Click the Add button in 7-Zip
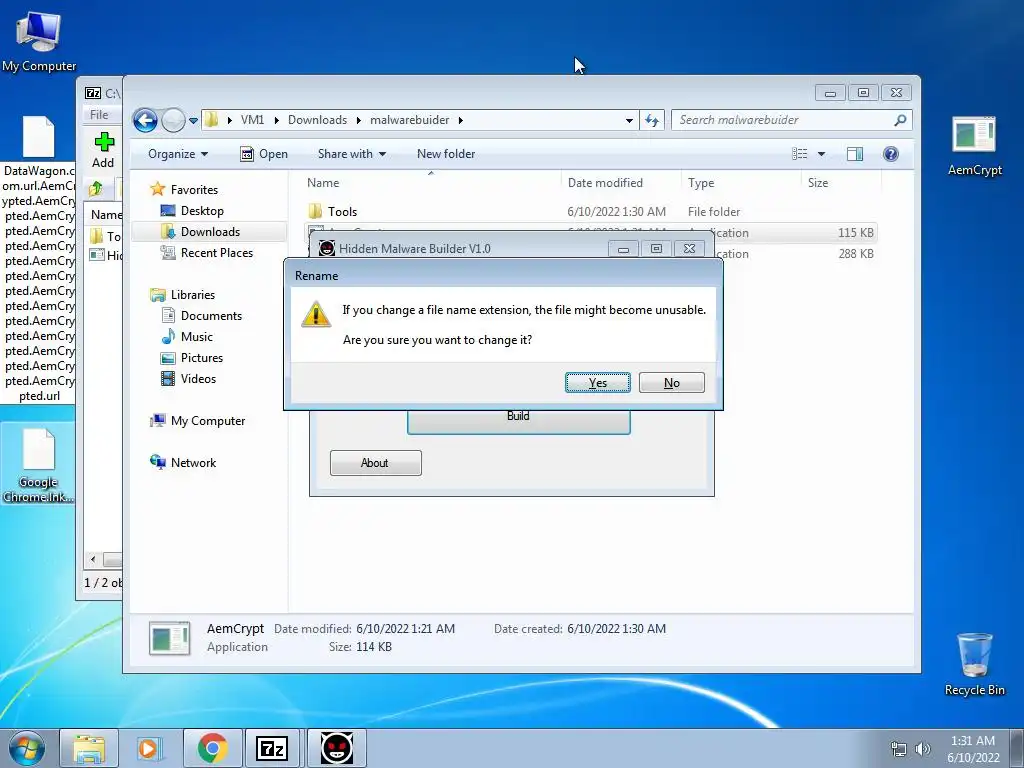Viewport: 1024px width, 768px height. 103,151
